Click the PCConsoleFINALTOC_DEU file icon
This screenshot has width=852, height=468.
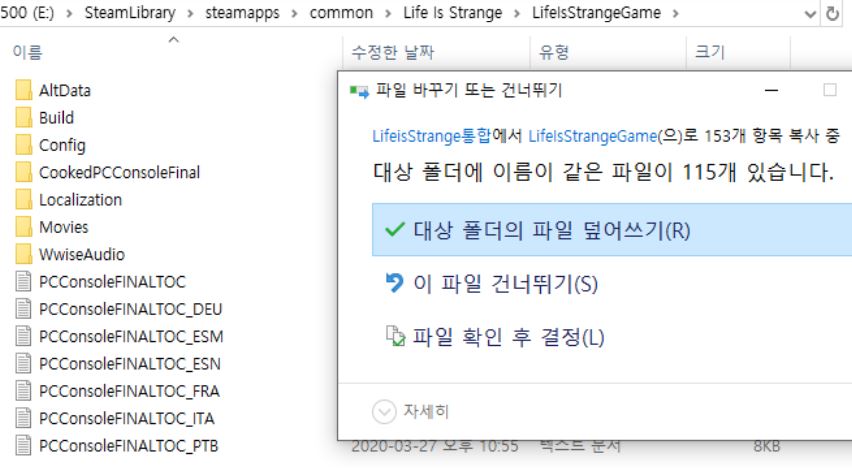23,309
